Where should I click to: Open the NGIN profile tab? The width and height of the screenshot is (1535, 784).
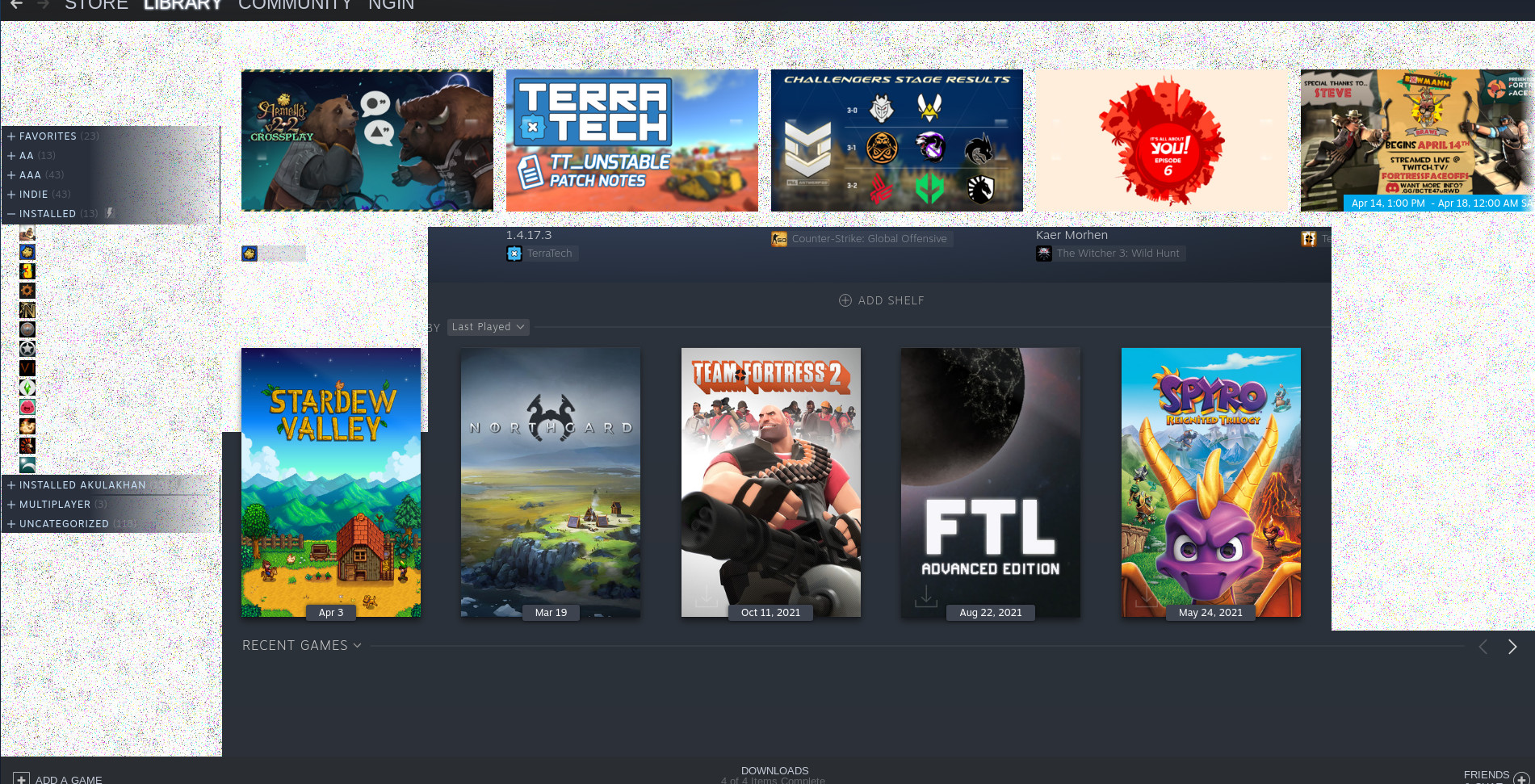[391, 5]
